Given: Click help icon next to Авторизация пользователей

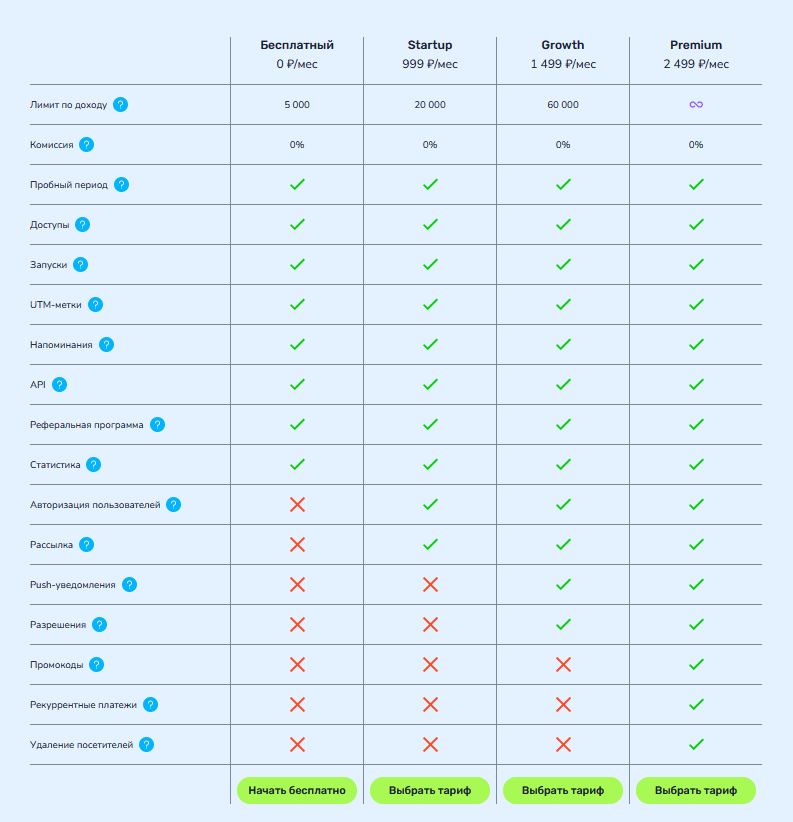Looking at the screenshot, I should pyautogui.click(x=173, y=504).
